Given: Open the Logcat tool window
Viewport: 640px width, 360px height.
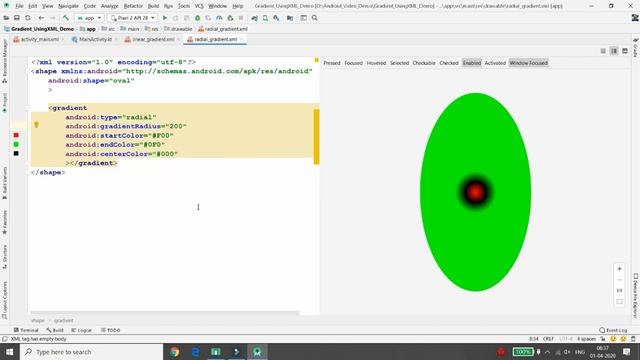Looking at the screenshot, I should pos(81,330).
